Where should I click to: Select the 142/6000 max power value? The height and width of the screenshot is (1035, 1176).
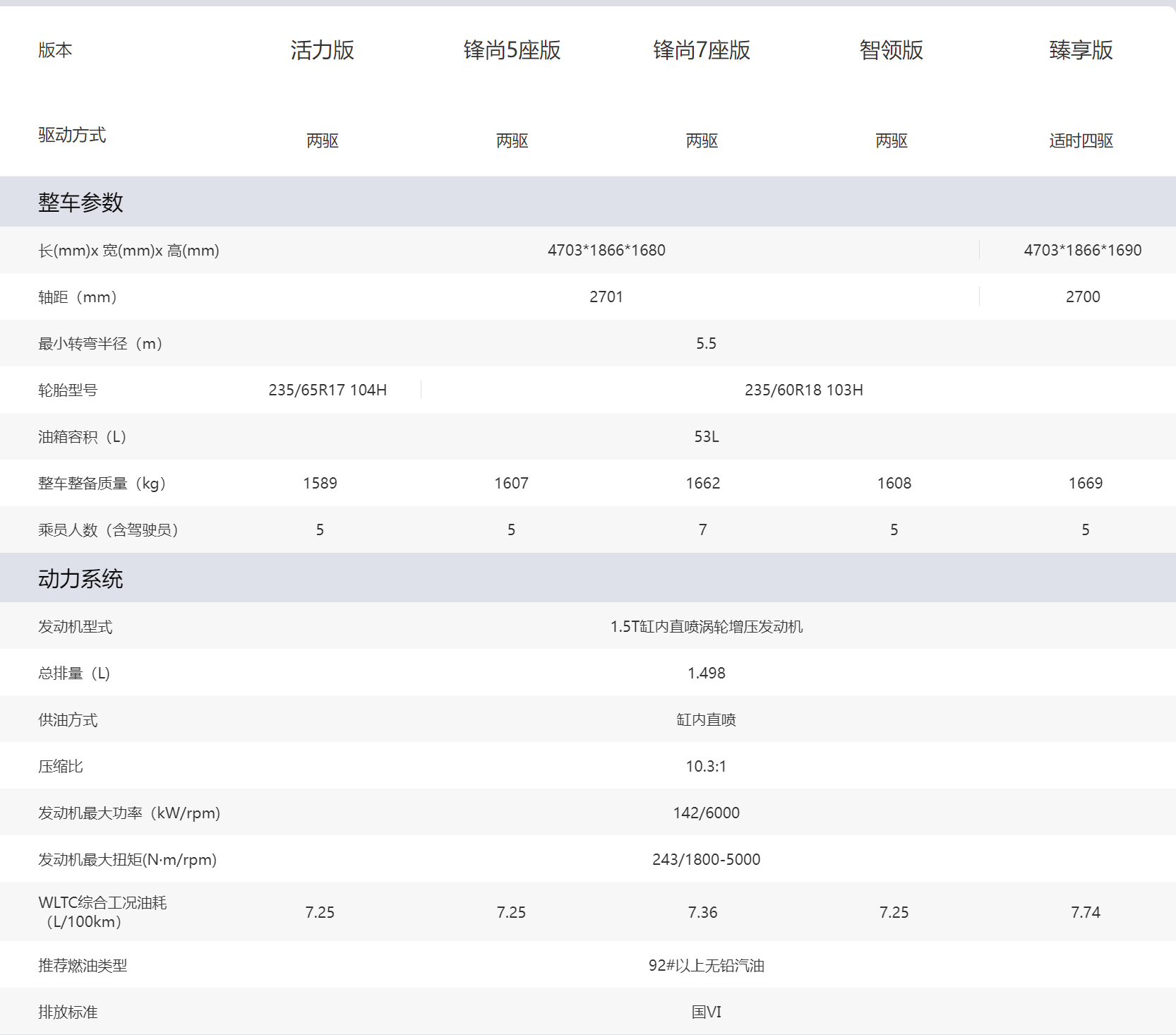click(706, 813)
